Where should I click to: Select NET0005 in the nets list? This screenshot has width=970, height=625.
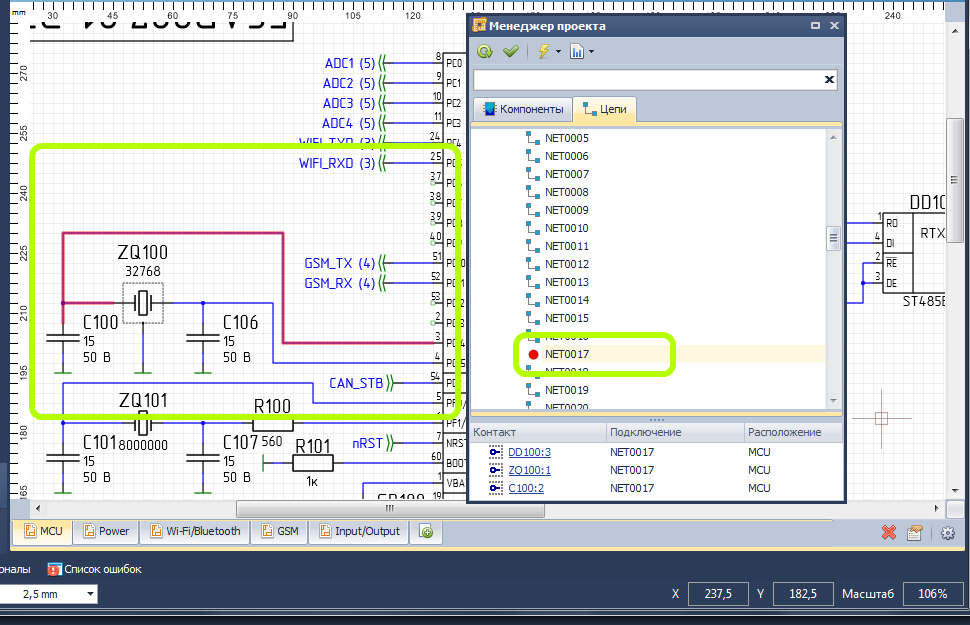tap(567, 138)
